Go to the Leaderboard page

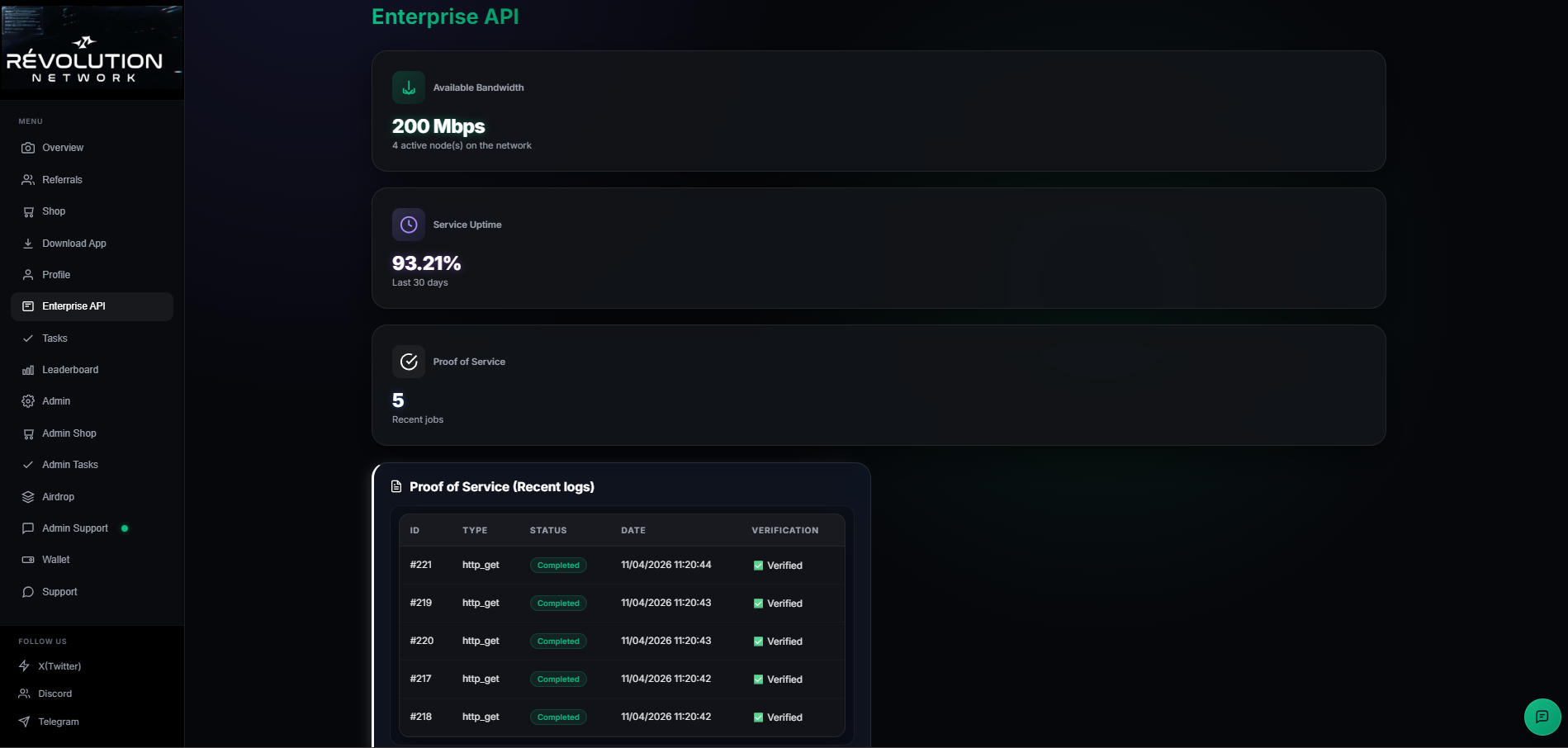click(92, 370)
